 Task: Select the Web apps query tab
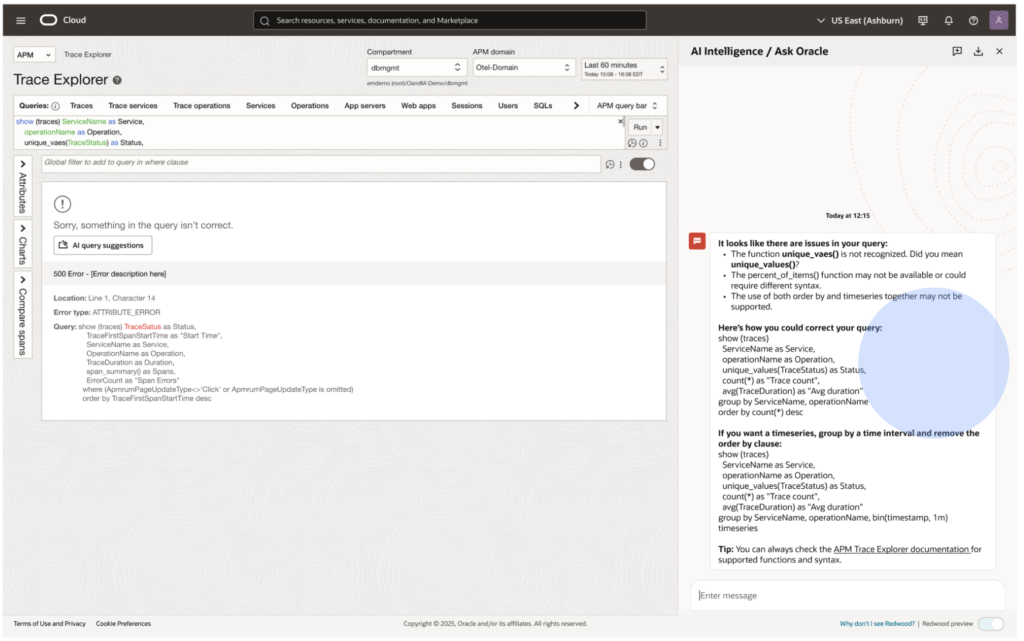coord(418,105)
